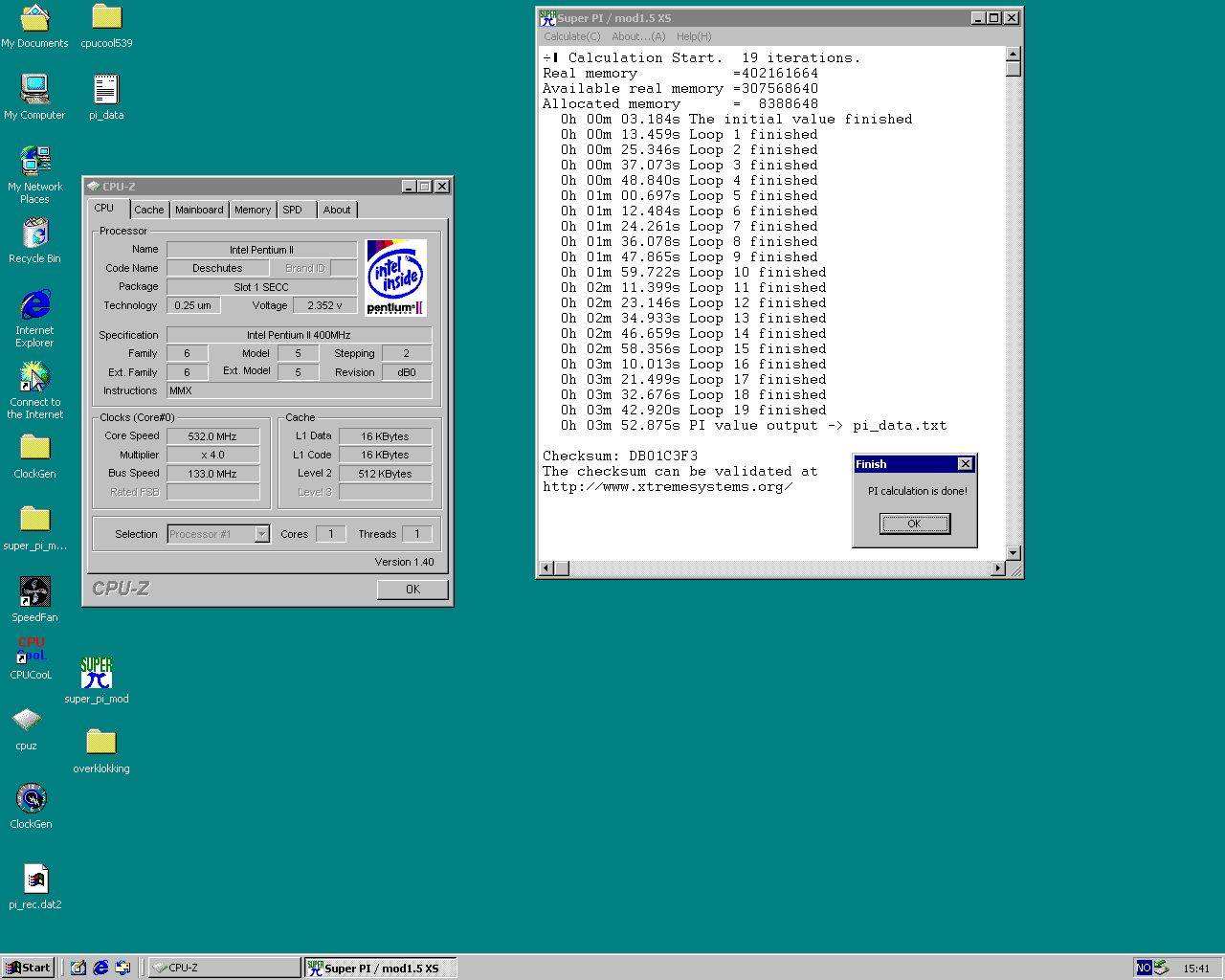Click the Checksum: DB01C3F3 line
The height and width of the screenshot is (980, 1225).
[x=620, y=456]
